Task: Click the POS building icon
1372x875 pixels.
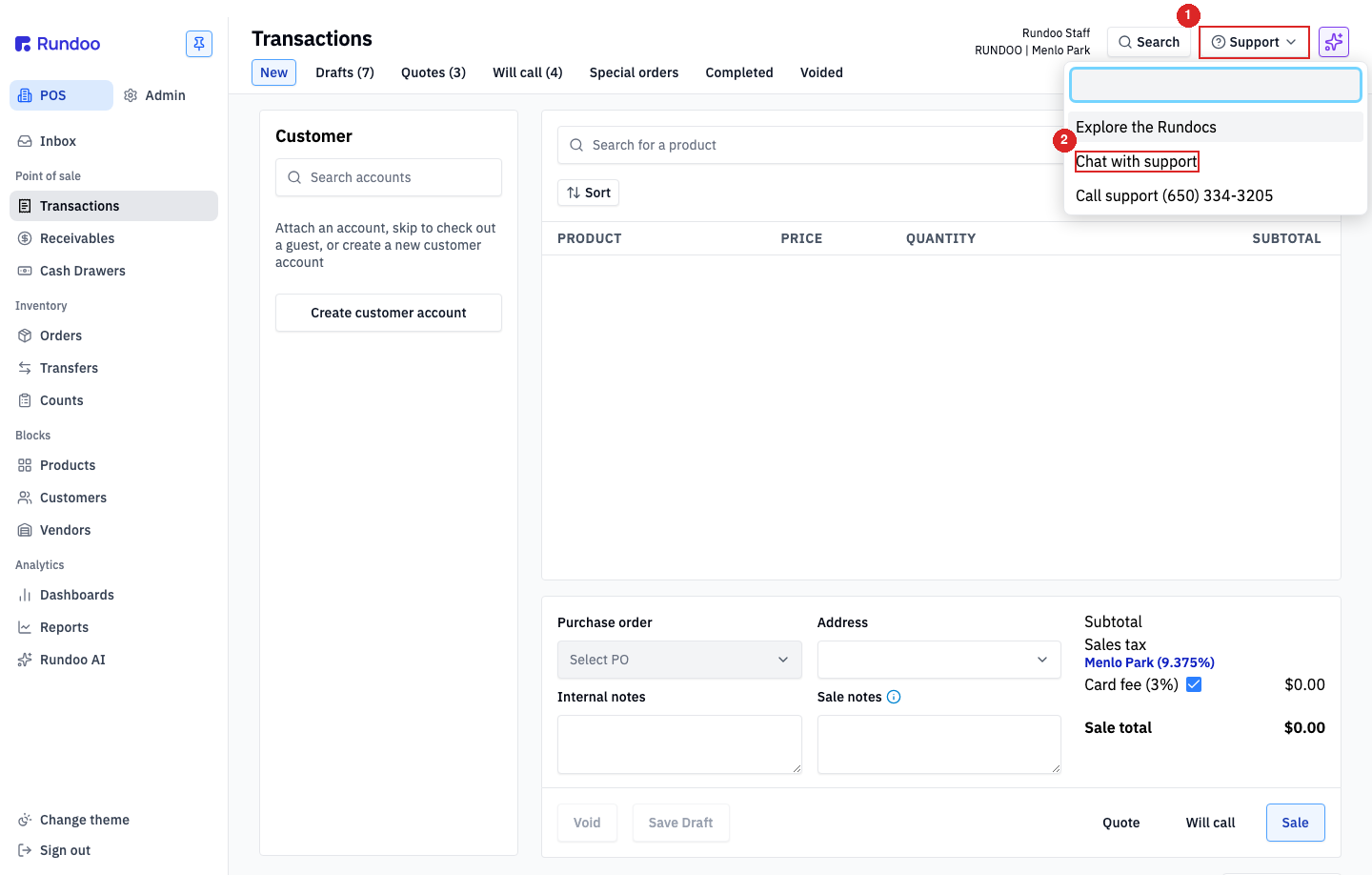Action: click(25, 95)
